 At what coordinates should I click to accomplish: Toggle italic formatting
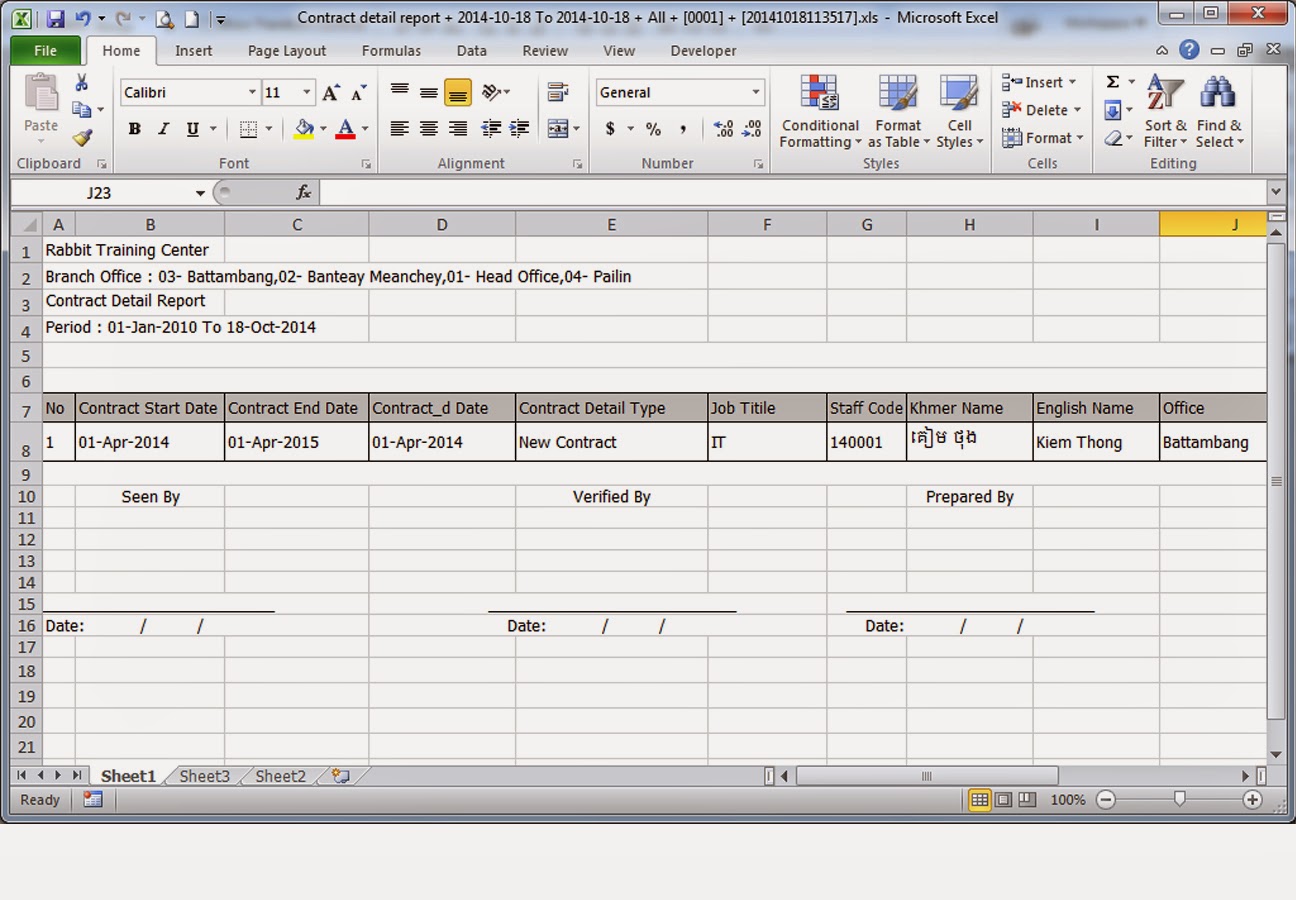tap(162, 129)
